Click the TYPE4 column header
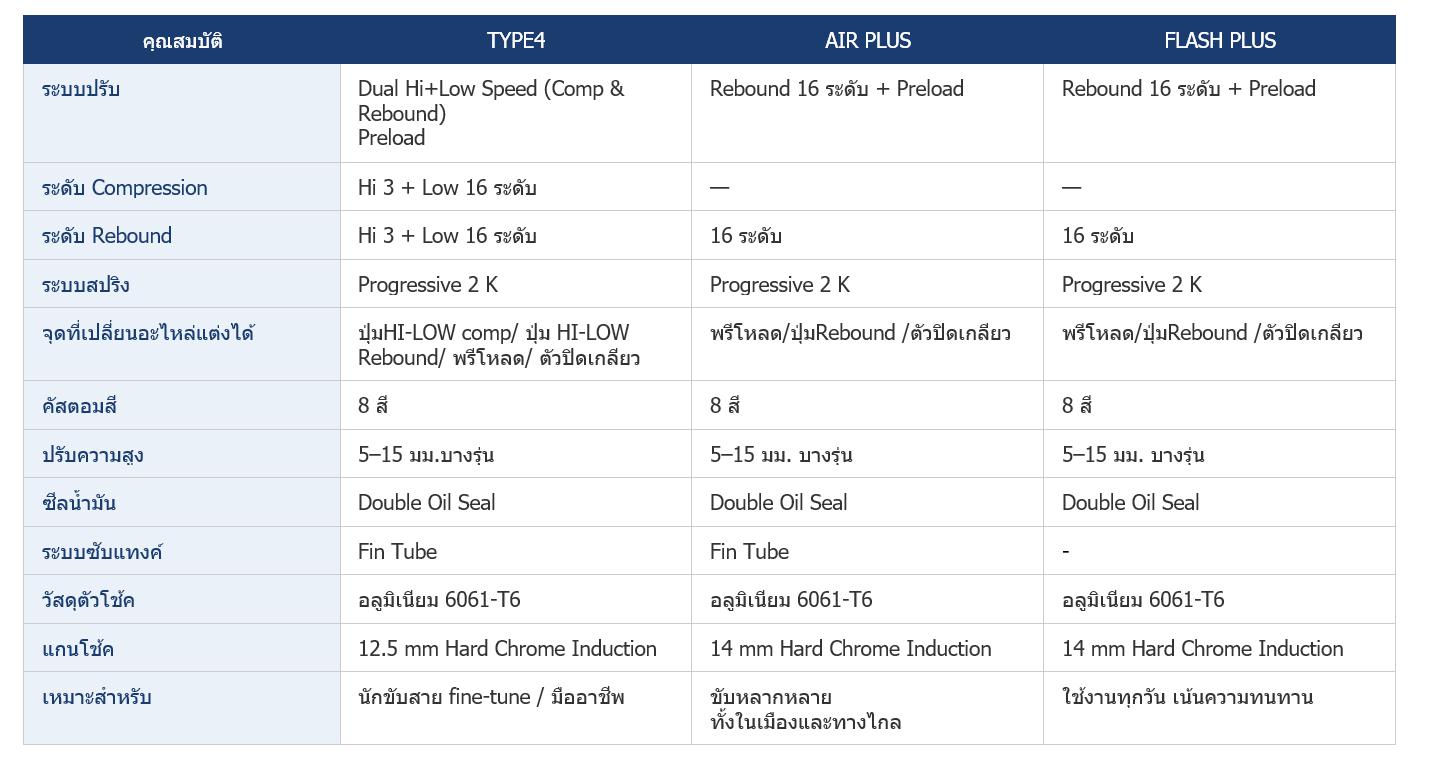This screenshot has height=776, width=1434. click(x=515, y=41)
